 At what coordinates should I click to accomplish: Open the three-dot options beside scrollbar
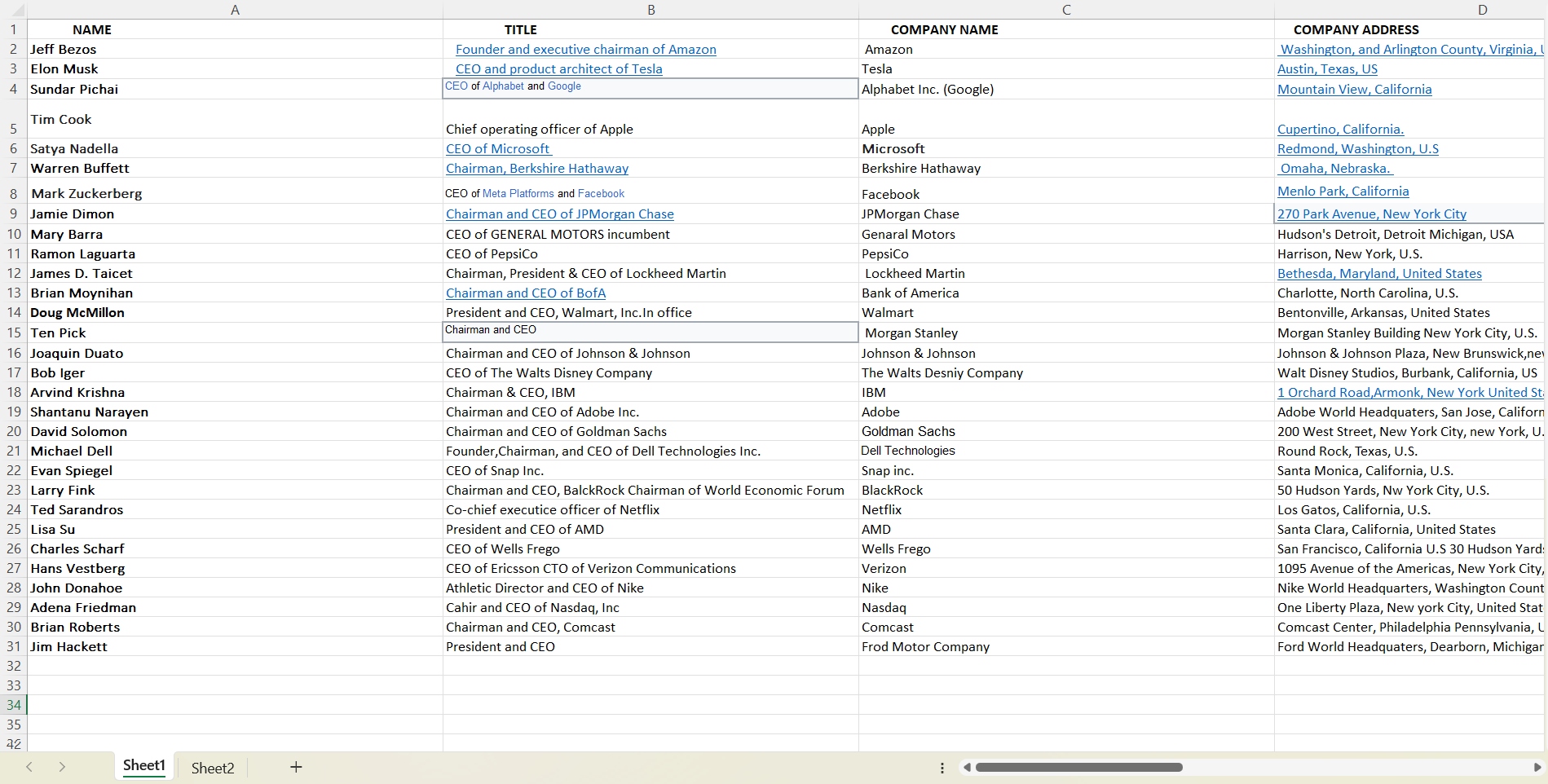pos(942,768)
